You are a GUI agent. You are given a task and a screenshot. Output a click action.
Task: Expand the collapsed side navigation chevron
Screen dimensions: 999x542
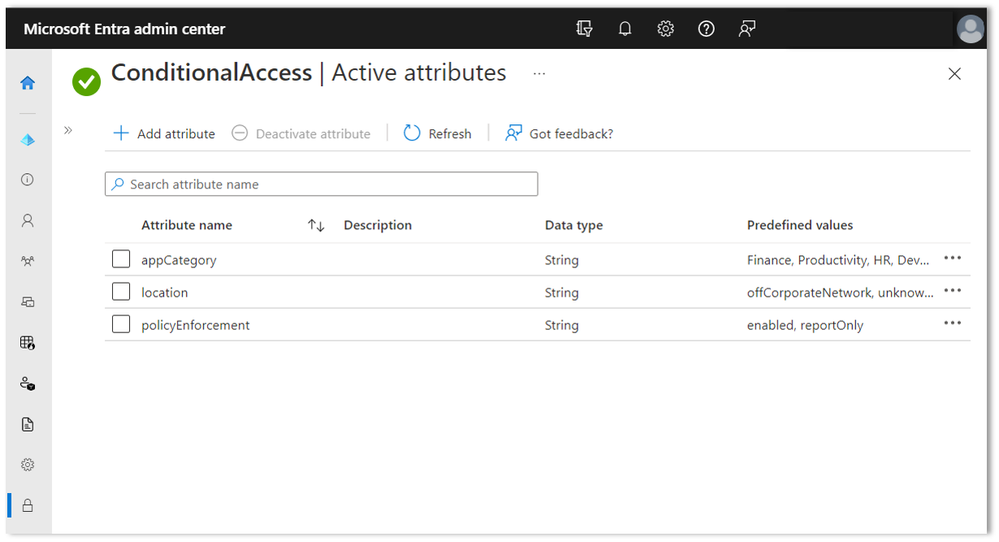pos(68,130)
